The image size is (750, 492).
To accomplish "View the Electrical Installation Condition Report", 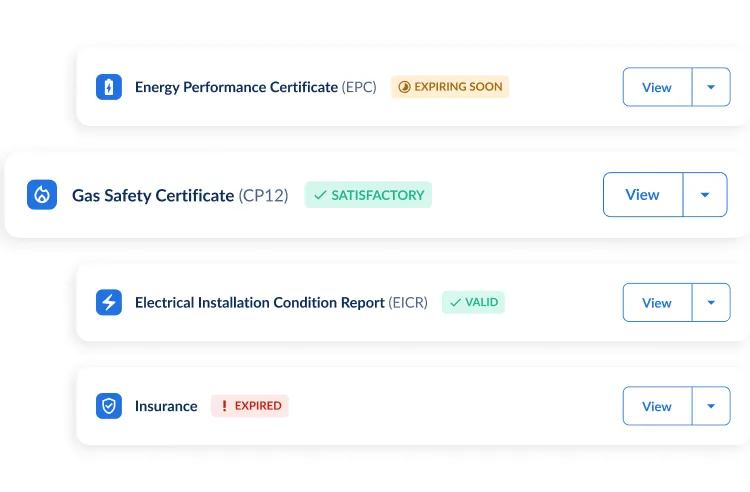I will [x=657, y=302].
